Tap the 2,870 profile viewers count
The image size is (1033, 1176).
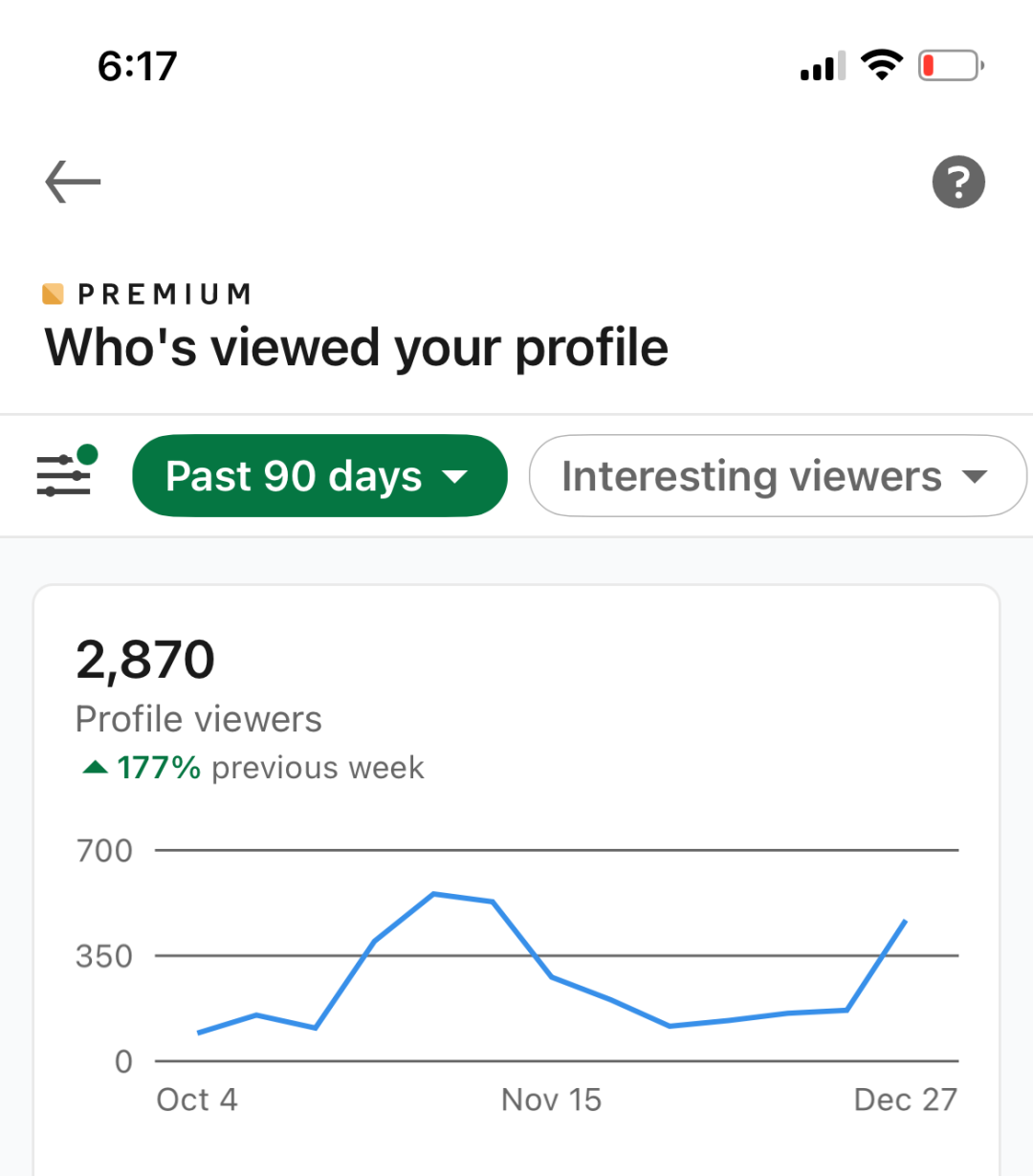(x=145, y=660)
